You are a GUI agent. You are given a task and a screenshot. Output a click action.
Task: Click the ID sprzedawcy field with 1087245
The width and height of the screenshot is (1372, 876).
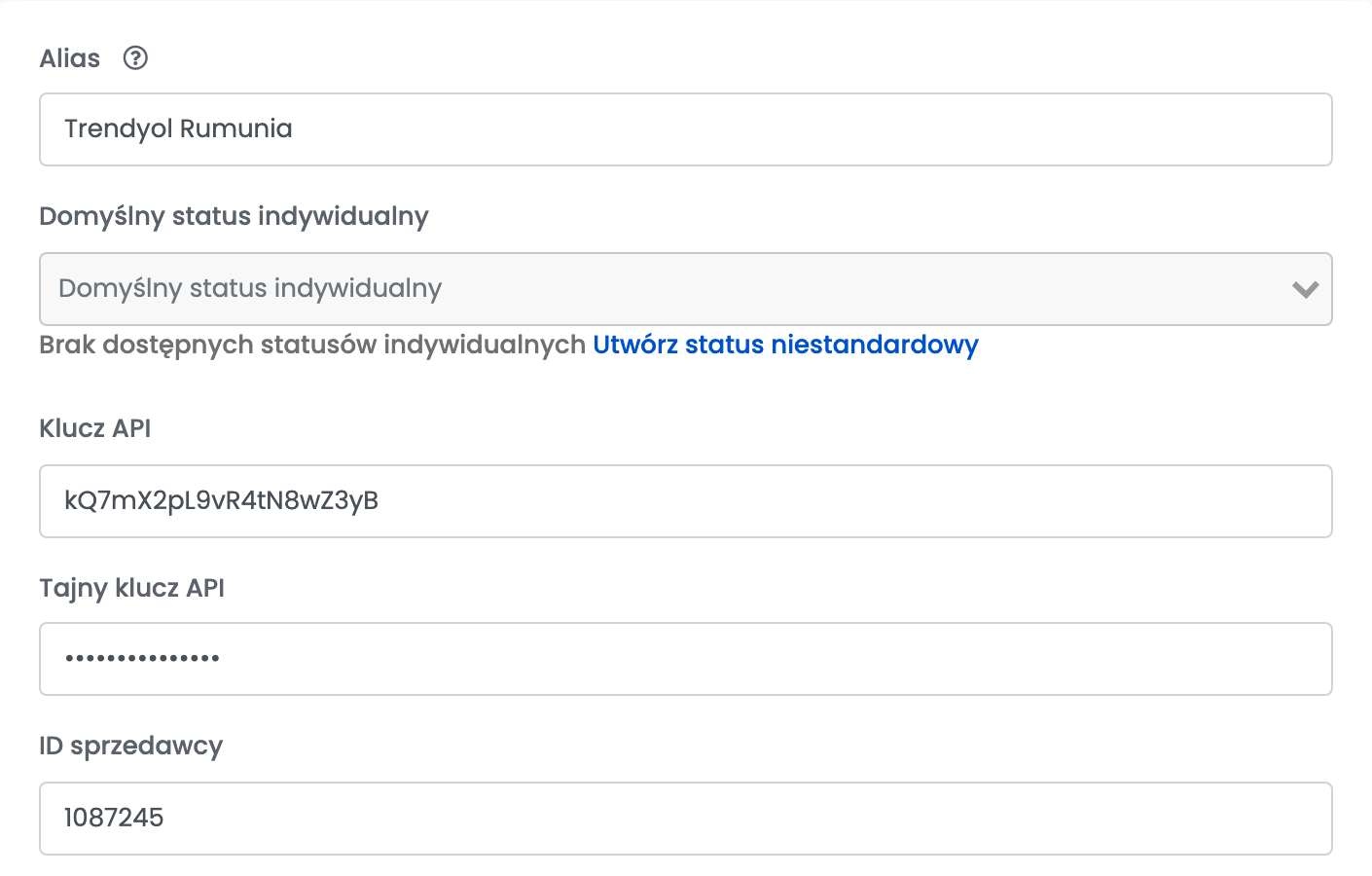pyautogui.click(x=685, y=819)
